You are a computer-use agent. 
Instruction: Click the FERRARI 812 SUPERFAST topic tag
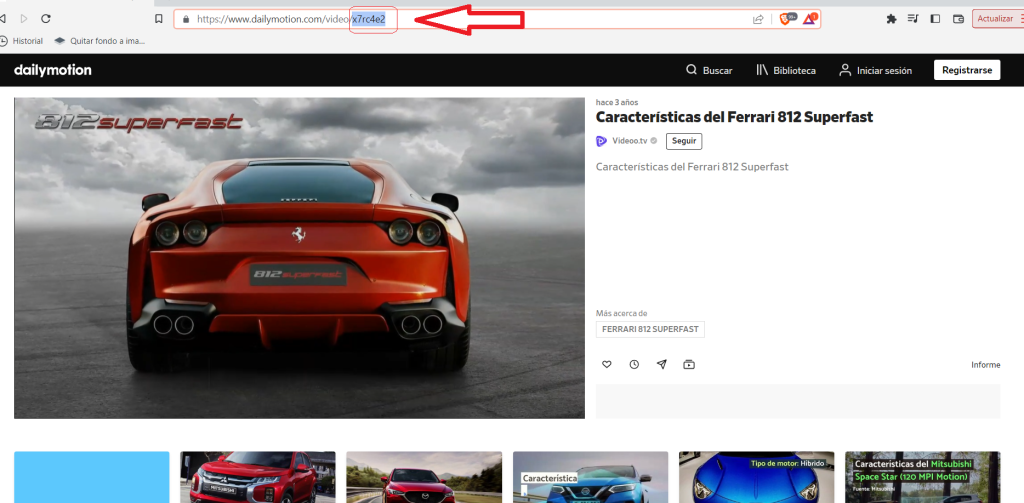coord(650,329)
